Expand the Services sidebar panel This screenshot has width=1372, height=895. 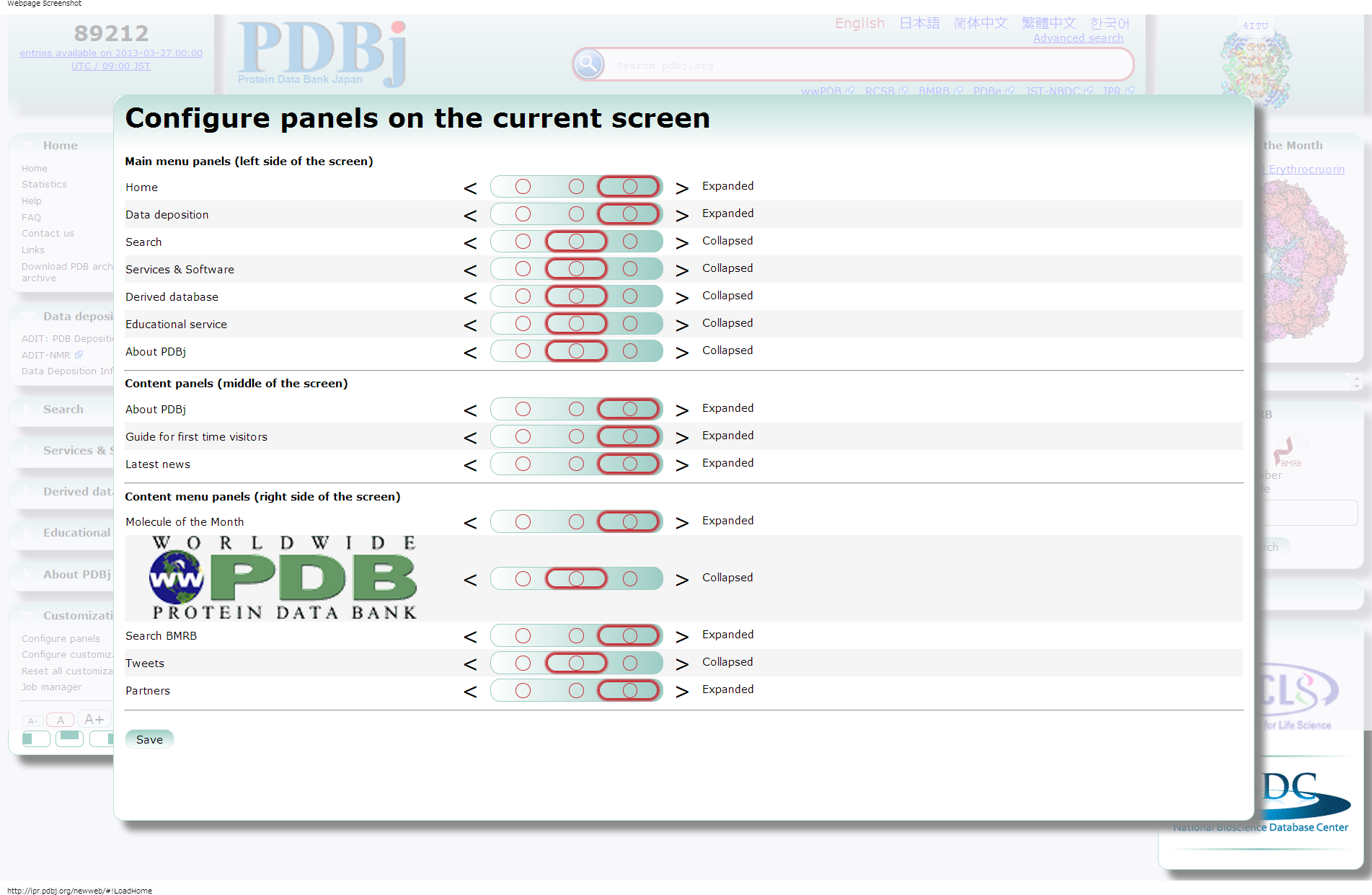click(27, 450)
